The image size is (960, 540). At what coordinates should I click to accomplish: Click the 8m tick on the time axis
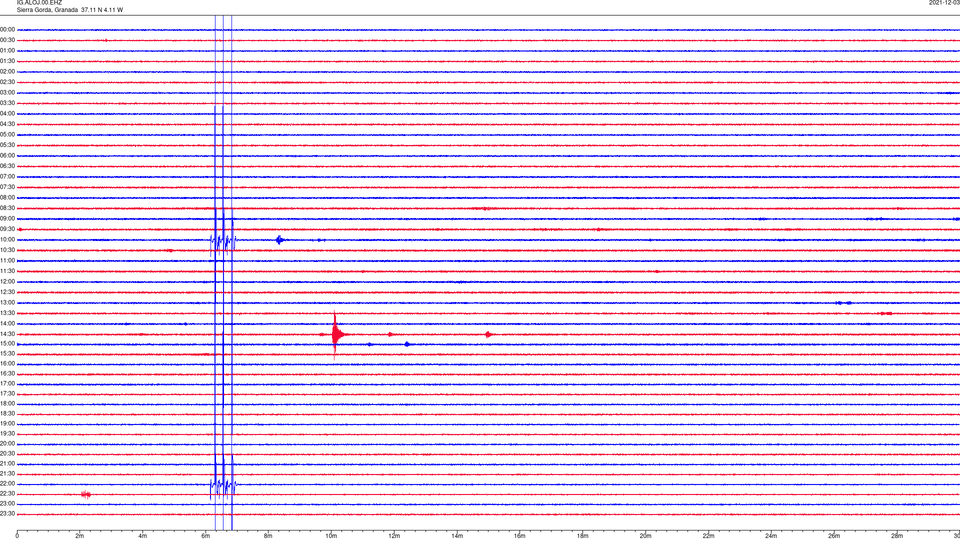pos(268,536)
